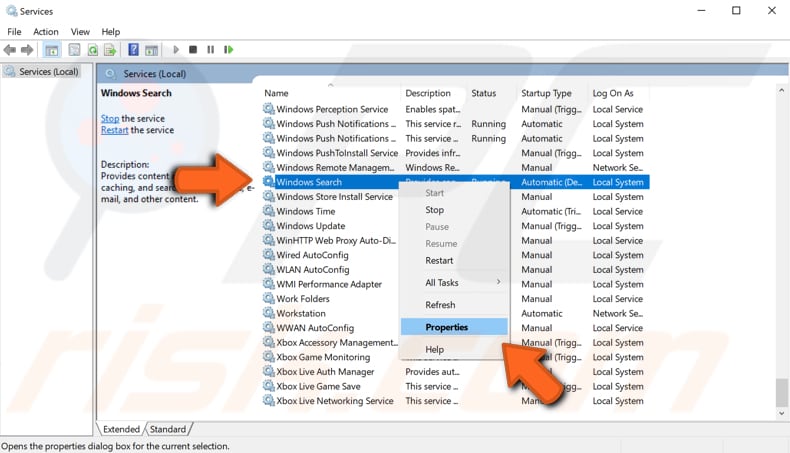Click the scrollbar down arrow
Screen dimensions: 790x453
[781, 414]
